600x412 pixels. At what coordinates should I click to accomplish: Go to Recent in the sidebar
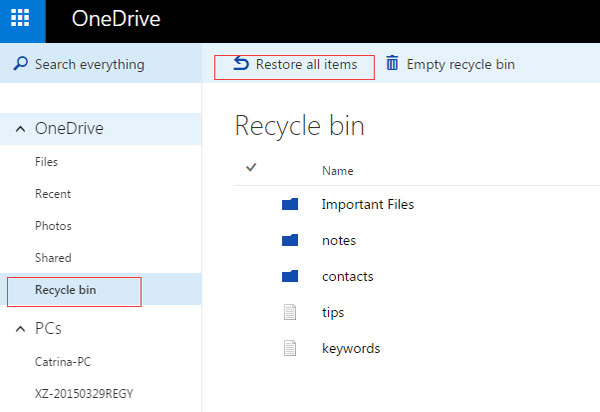coord(52,194)
